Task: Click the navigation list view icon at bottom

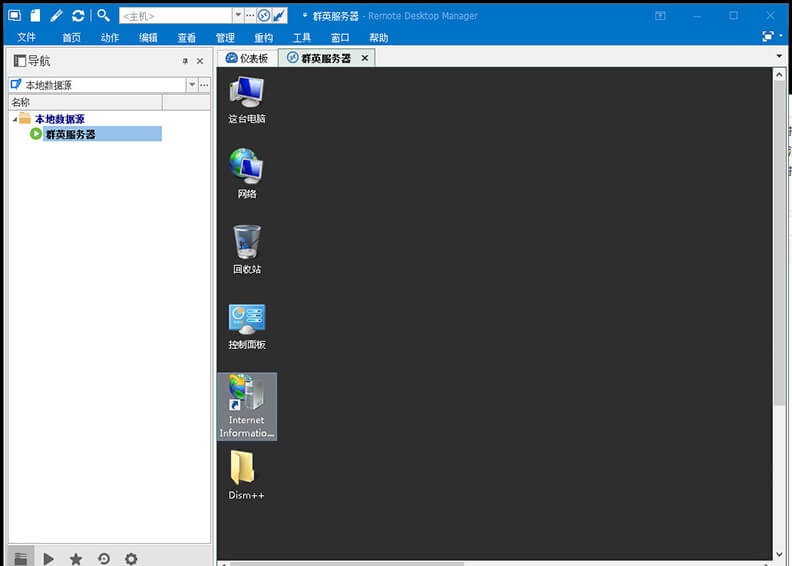Action: click(x=21, y=558)
